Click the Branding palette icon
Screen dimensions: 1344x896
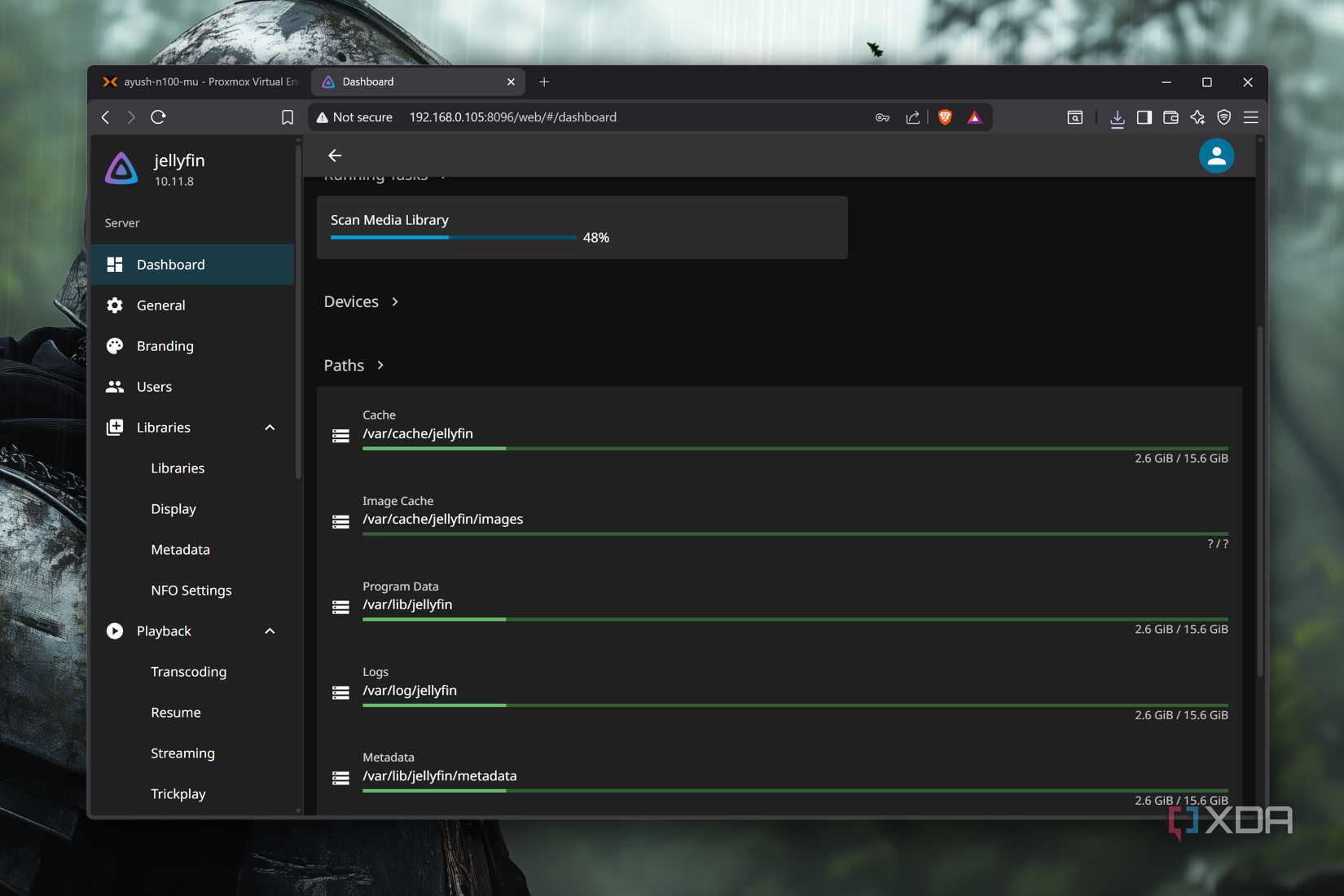click(115, 346)
